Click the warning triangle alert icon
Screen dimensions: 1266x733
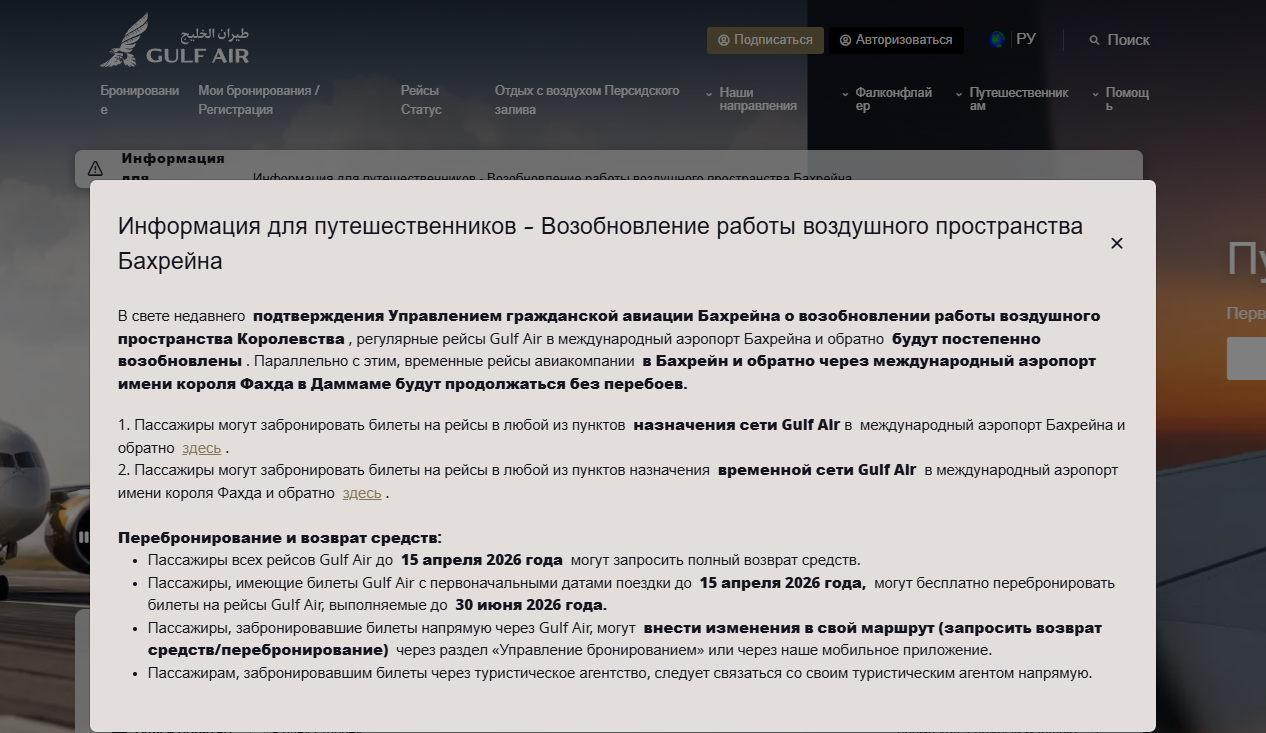(x=95, y=168)
